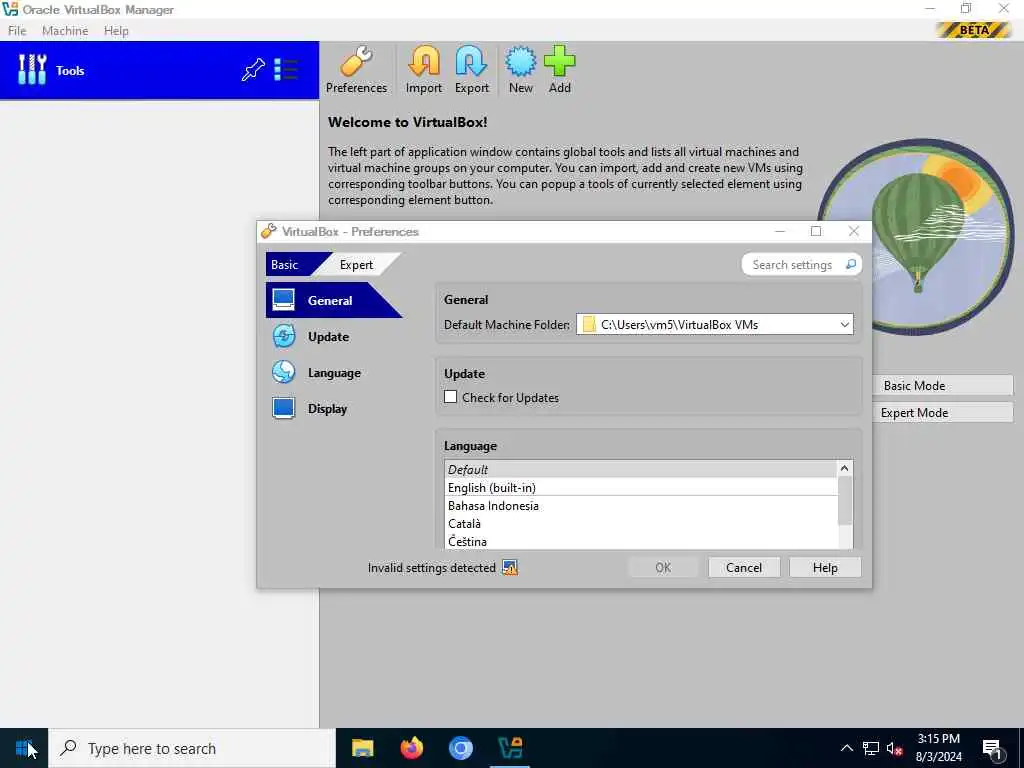Click the Windows taskbar search box
Screen dimensions: 1024x768
point(193,748)
